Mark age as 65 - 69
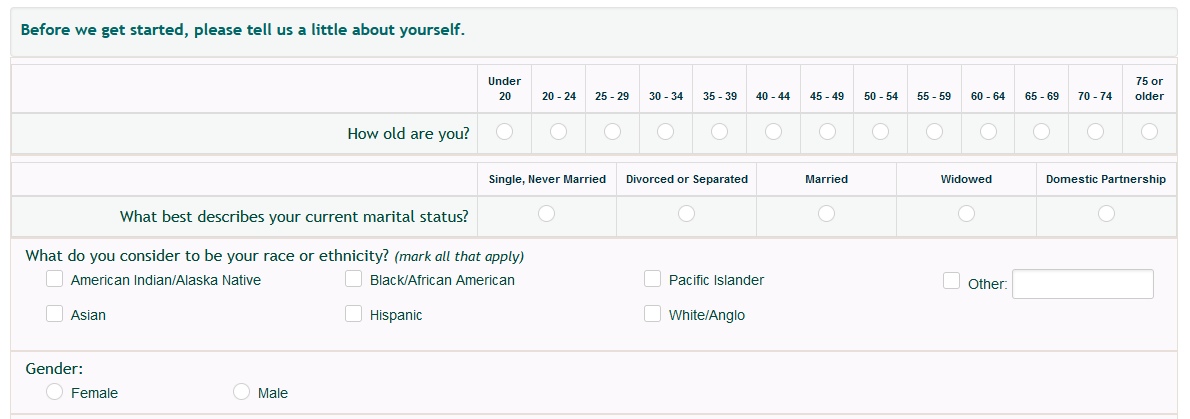 (x=1042, y=131)
